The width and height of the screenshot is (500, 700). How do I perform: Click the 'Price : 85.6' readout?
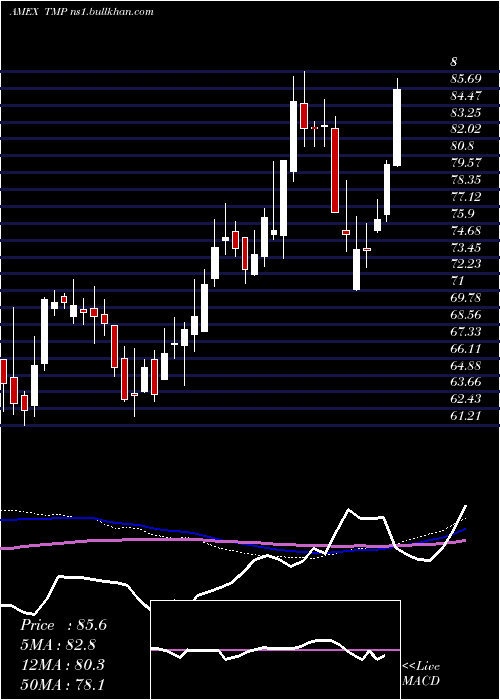pyautogui.click(x=63, y=625)
